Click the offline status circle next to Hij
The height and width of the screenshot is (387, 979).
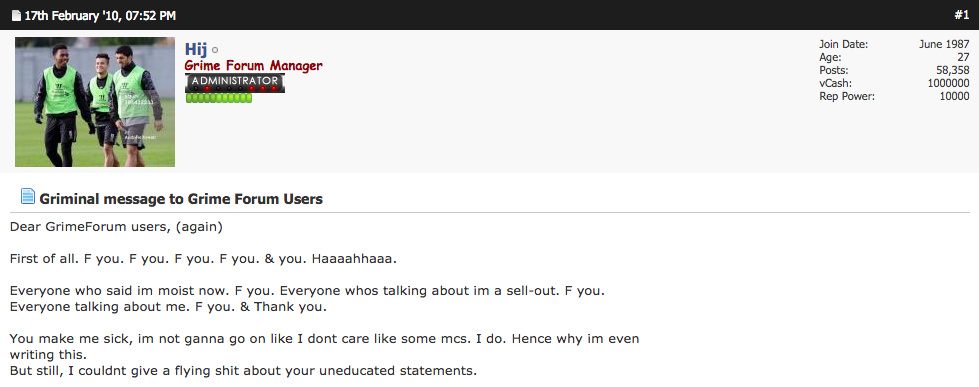click(215, 50)
